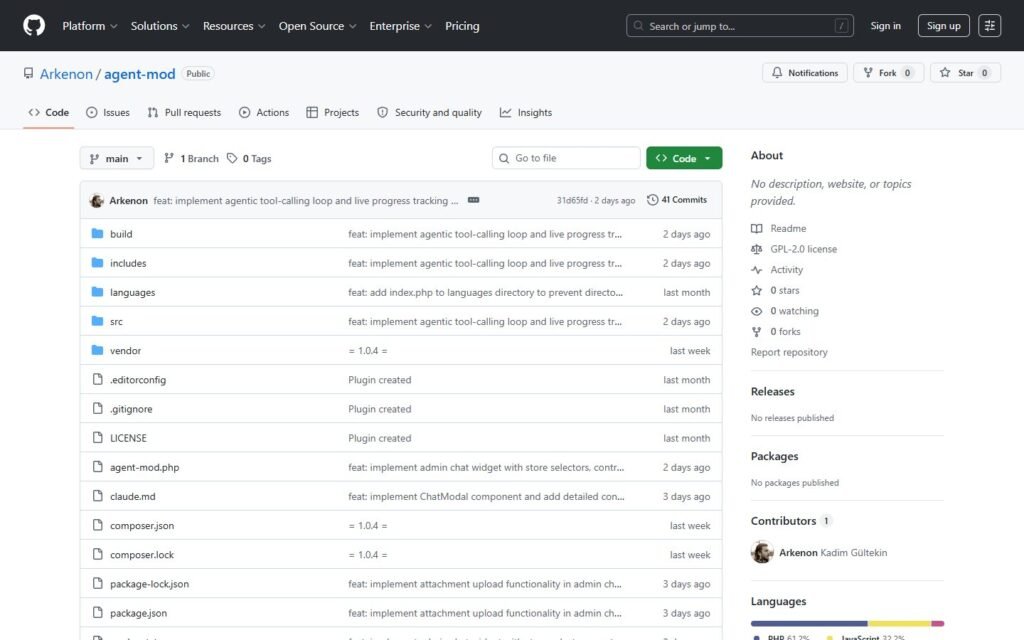Click the src folder icon
This screenshot has width=1024, height=640.
pos(97,321)
